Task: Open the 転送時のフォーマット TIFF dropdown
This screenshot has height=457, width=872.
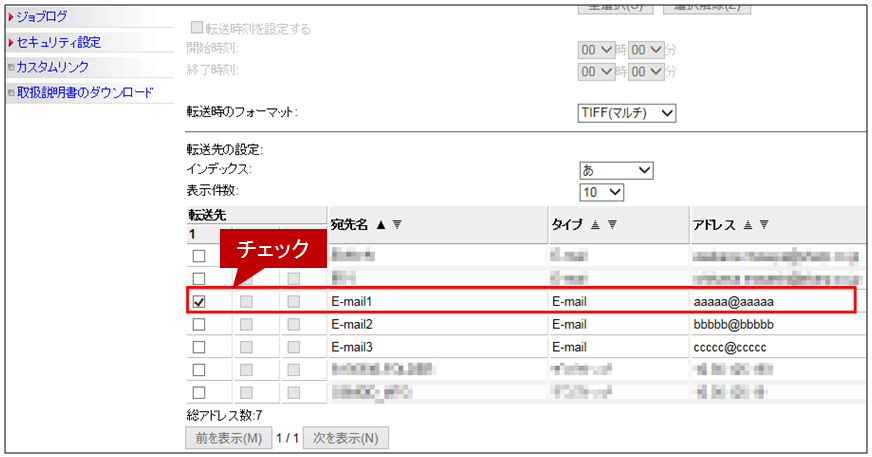Action: (x=627, y=113)
